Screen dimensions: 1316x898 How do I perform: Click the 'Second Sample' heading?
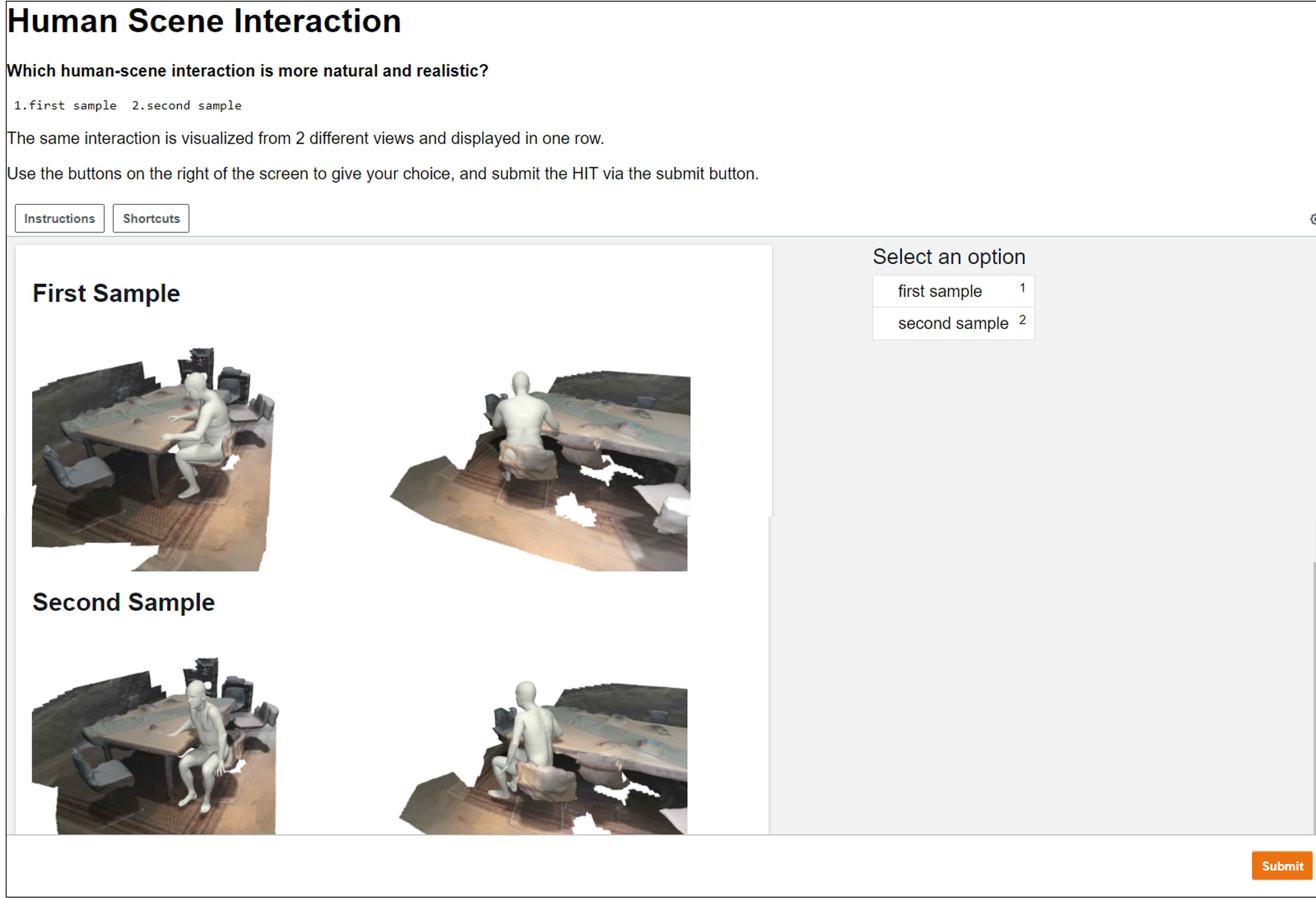pyautogui.click(x=123, y=602)
